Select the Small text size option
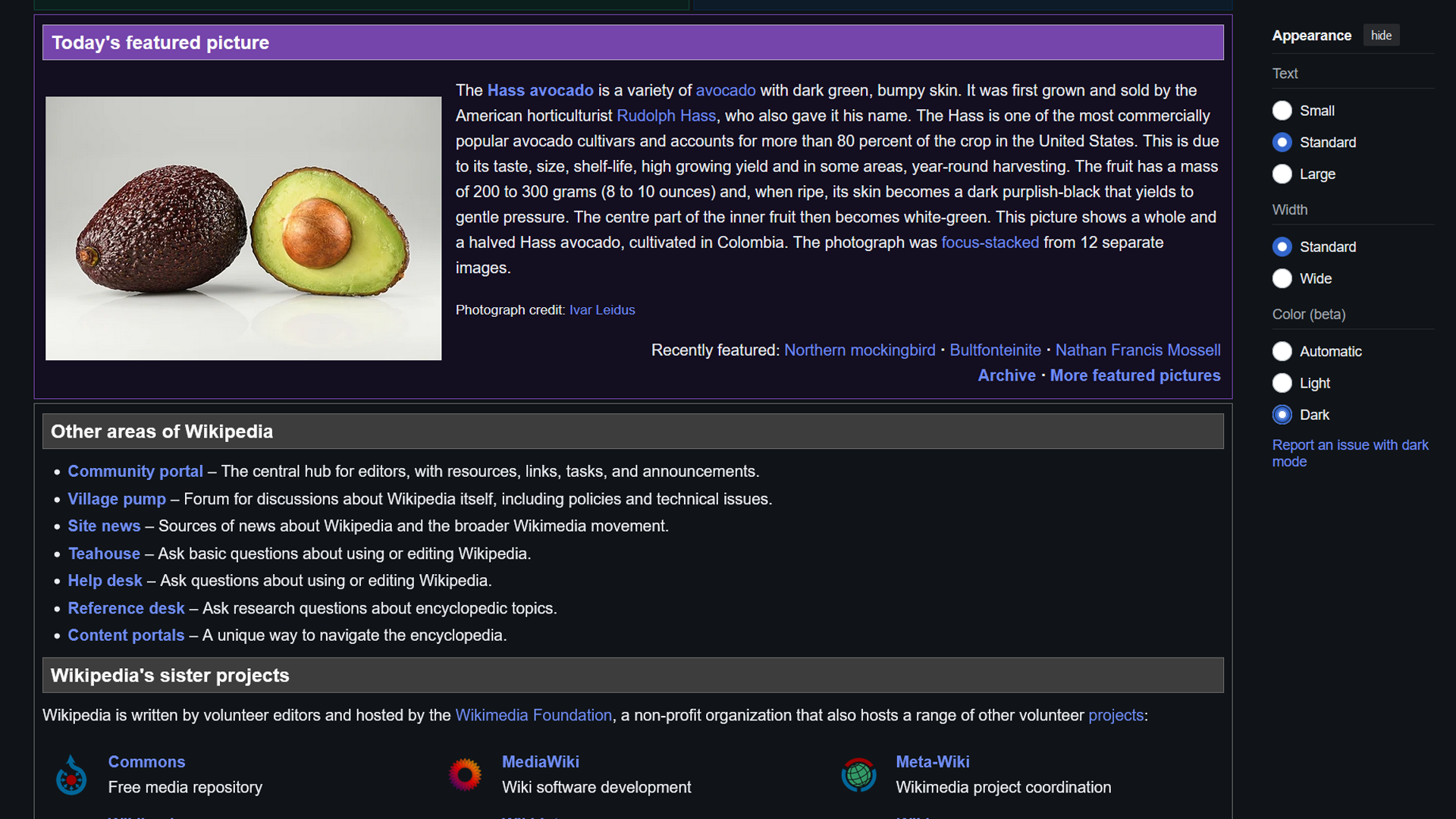This screenshot has height=819, width=1456. click(1282, 111)
